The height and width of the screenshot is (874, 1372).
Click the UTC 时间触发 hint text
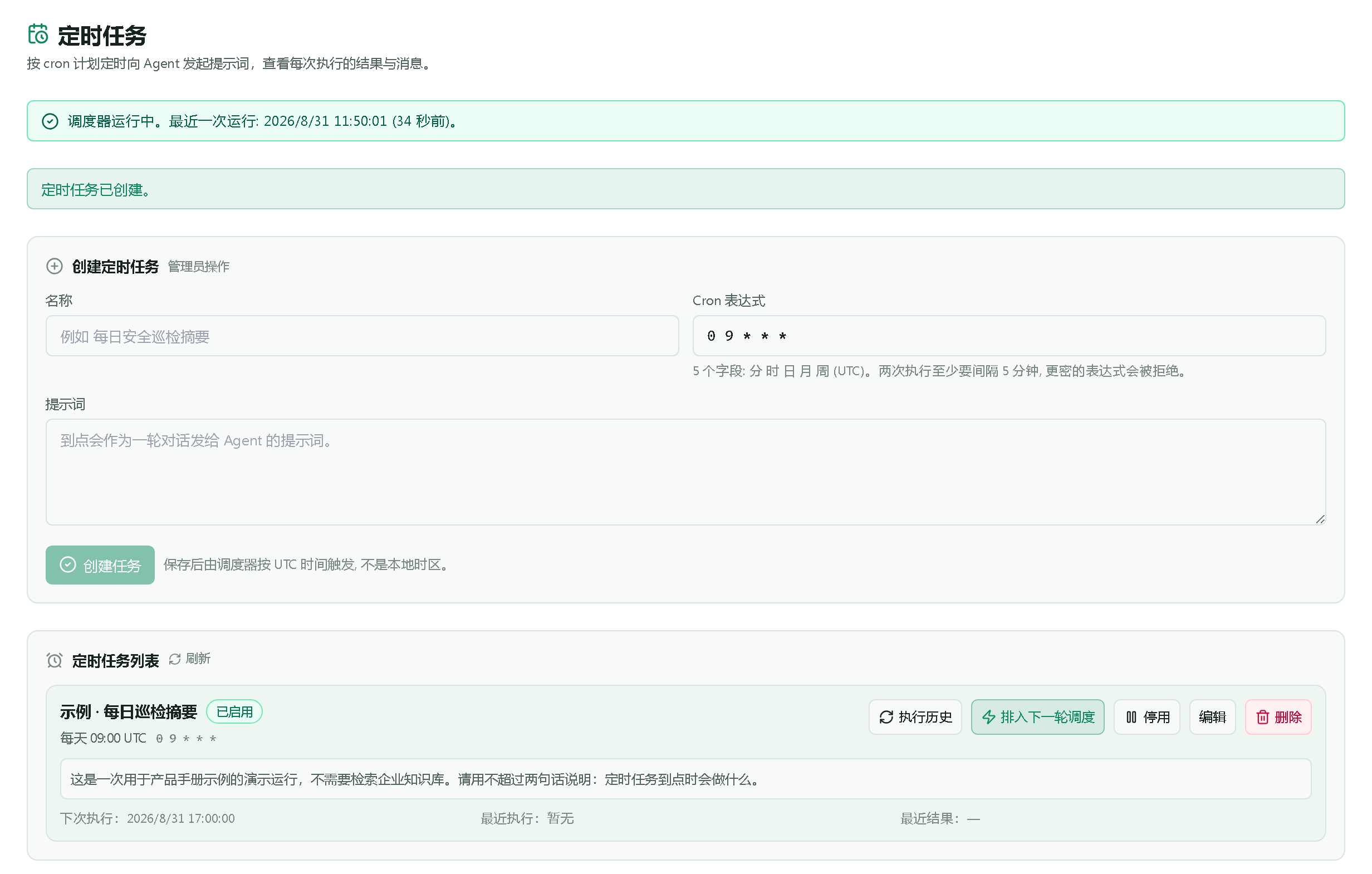click(x=308, y=564)
